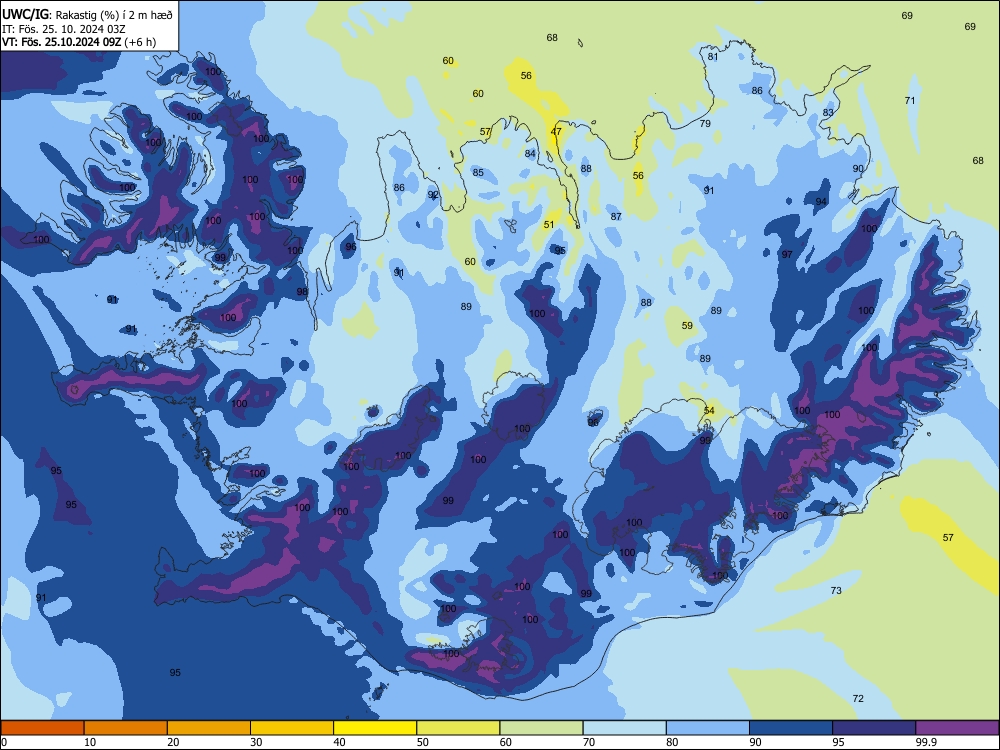Click the legend tick label '10'
This screenshot has height=750, width=1000.
[90, 742]
